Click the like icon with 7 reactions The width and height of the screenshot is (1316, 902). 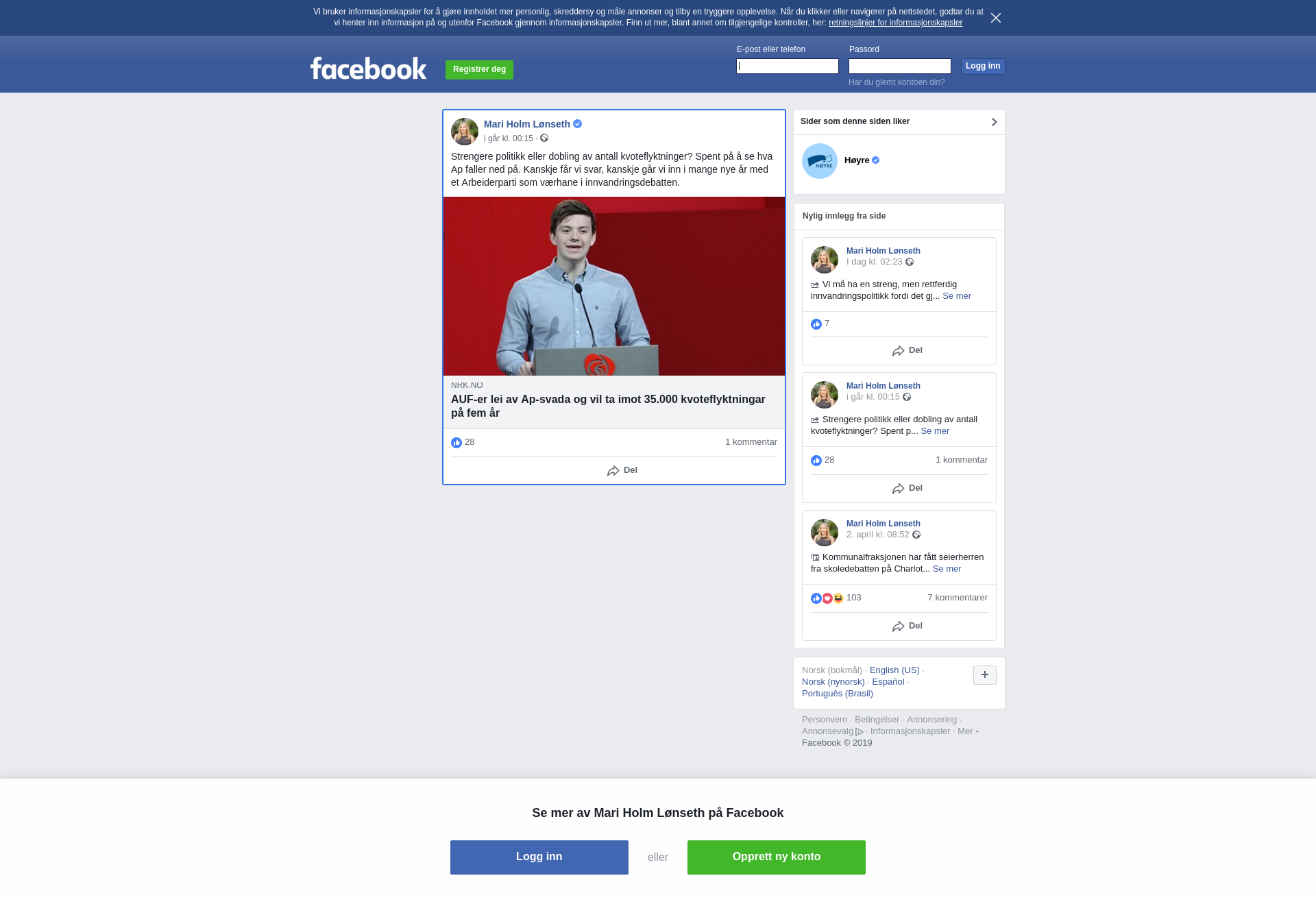[816, 324]
